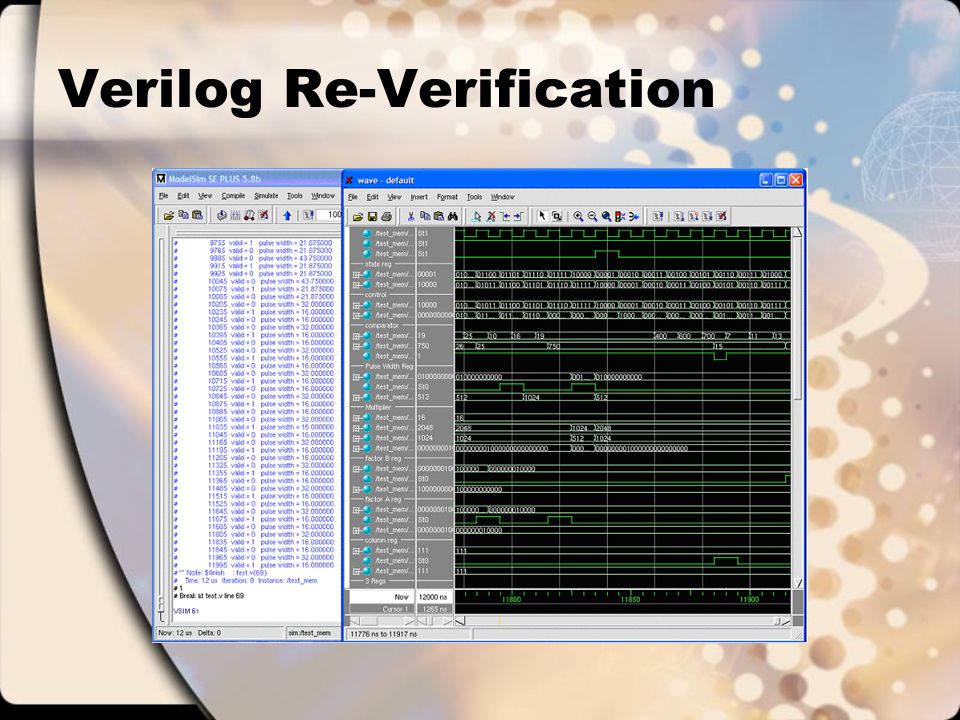Click Paste icon in wave window toolbar
This screenshot has width=960, height=720.
[438, 217]
